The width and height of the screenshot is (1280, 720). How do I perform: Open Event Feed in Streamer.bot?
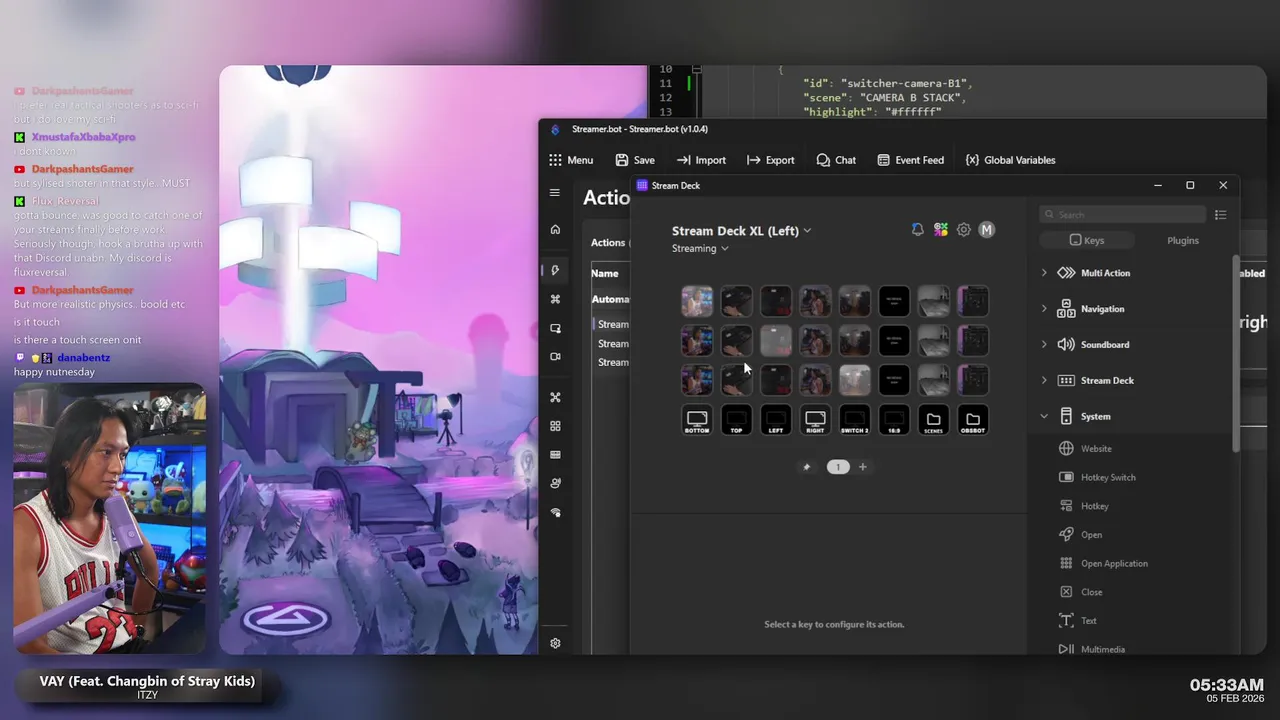[910, 160]
